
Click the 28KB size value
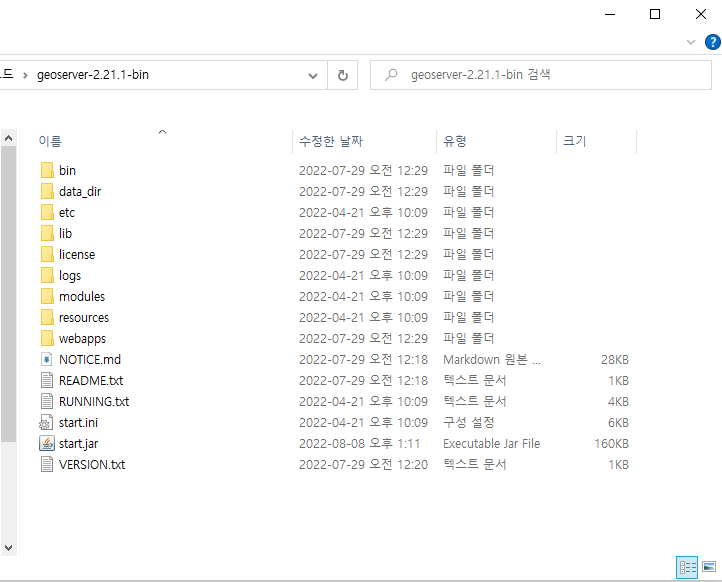point(615,360)
